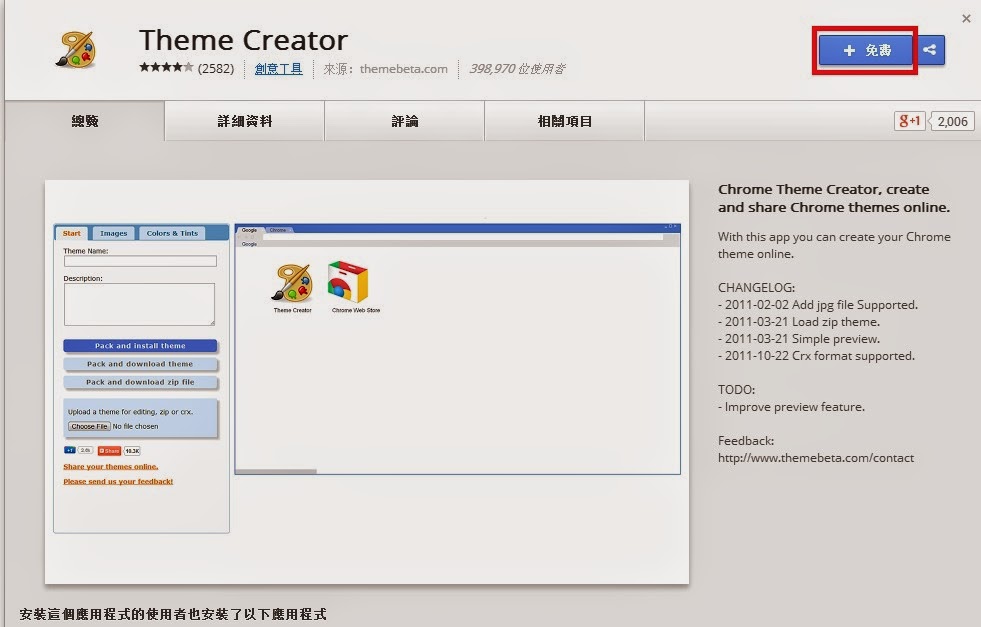The image size is (981, 627).
Task: Switch to the 總覽 tab
Action: point(84,121)
